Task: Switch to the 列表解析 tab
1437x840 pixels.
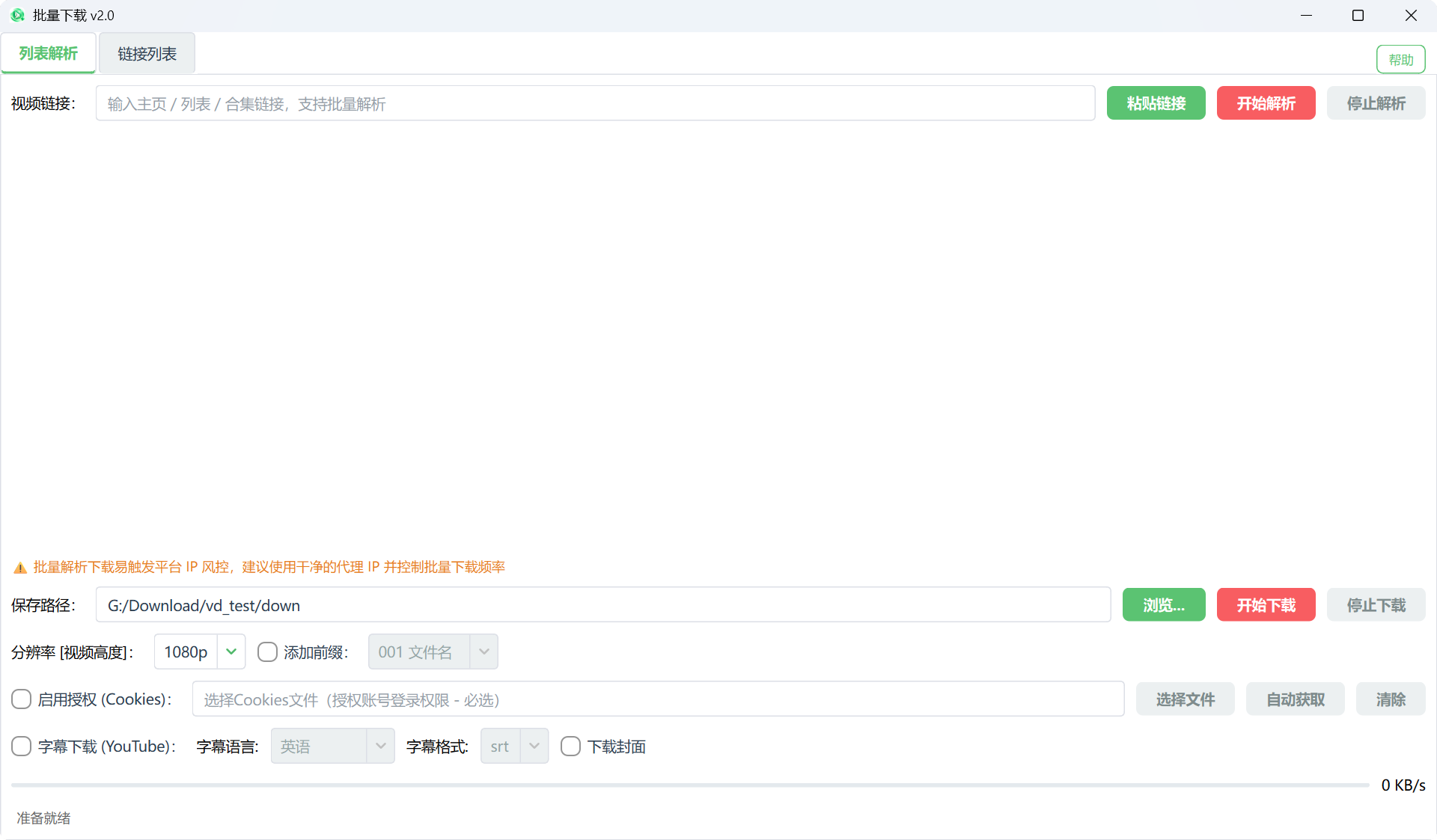Action: pyautogui.click(x=49, y=53)
